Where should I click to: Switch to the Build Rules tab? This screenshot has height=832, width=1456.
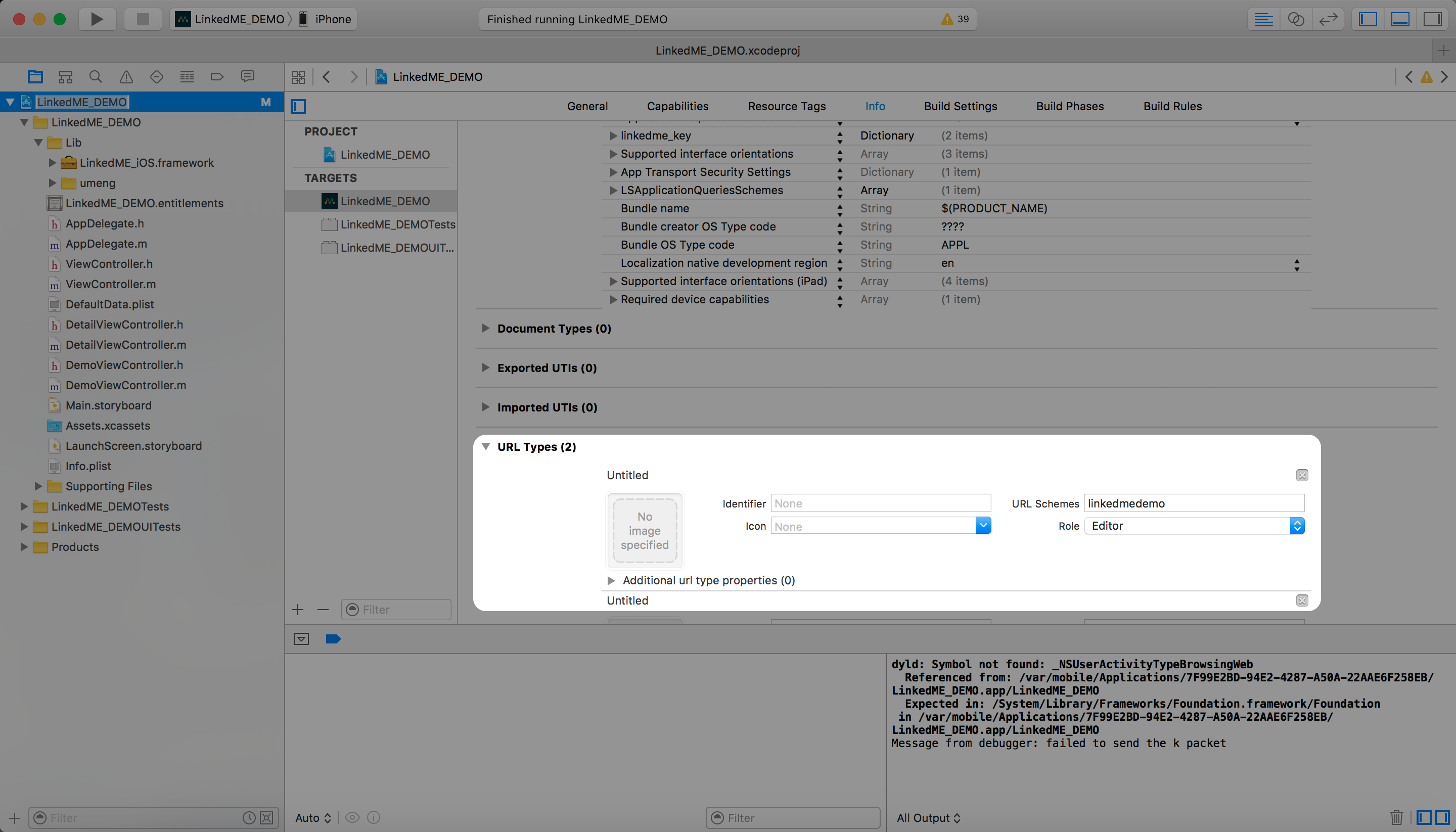tap(1172, 106)
